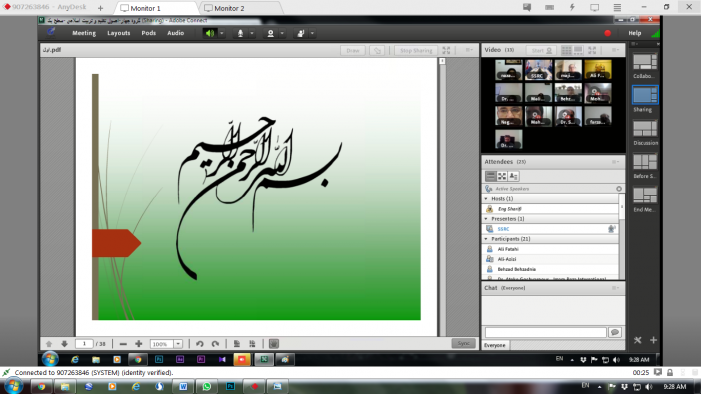The height and width of the screenshot is (394, 701).
Task: Collapse the Participants (21) group
Action: (486, 239)
